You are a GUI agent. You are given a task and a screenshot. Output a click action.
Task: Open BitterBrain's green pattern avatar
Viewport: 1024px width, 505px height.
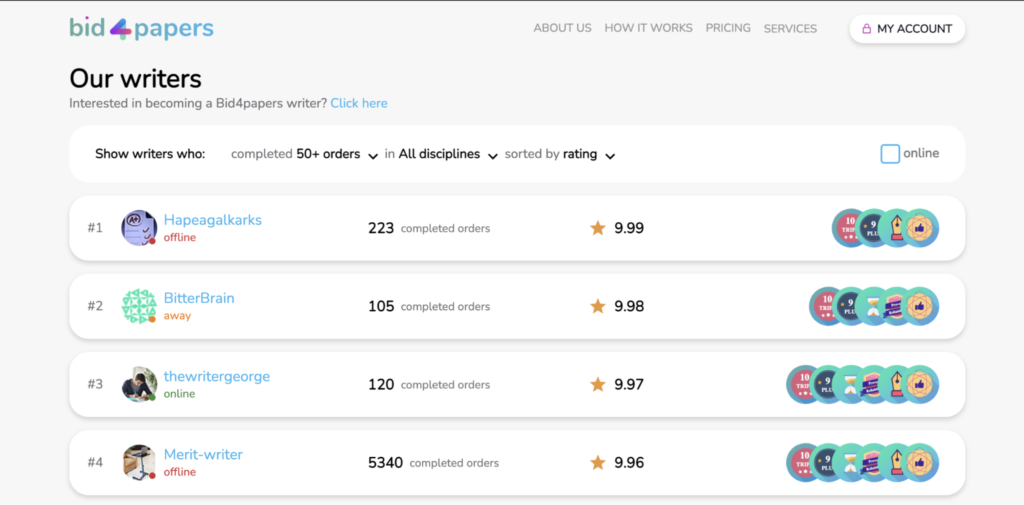pos(139,306)
